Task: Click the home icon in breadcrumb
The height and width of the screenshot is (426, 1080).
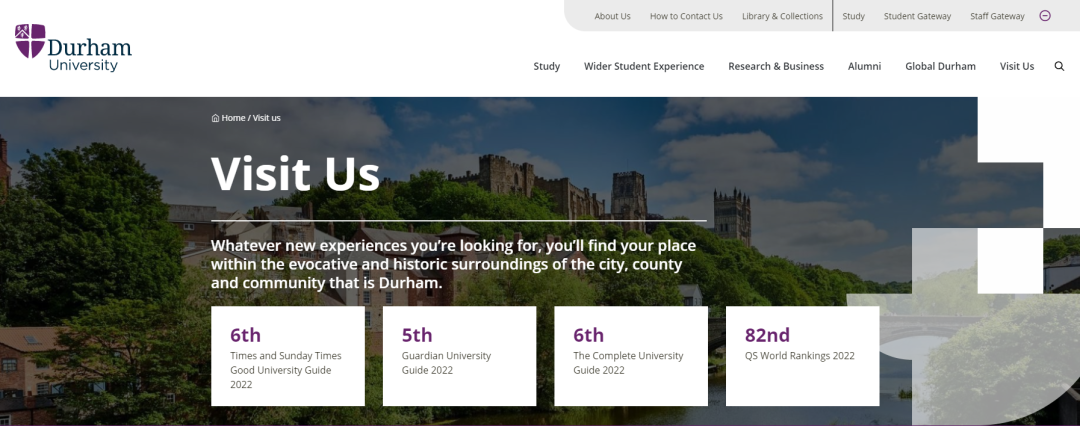Action: click(215, 118)
